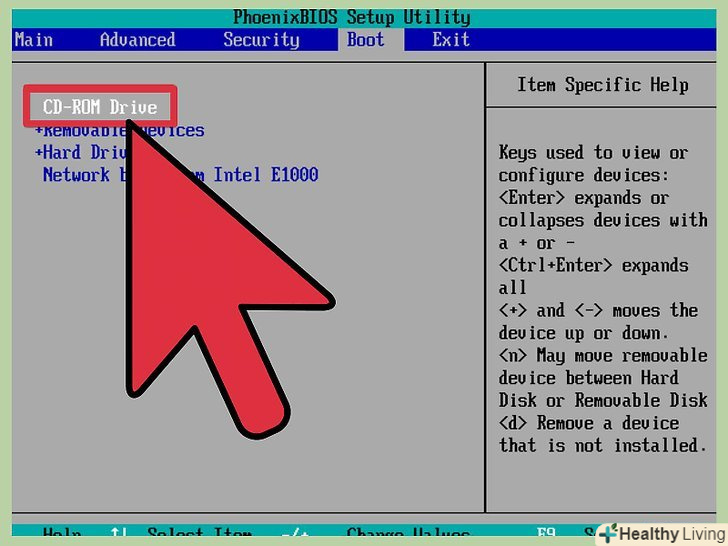Image resolution: width=728 pixels, height=546 pixels.
Task: Click help line 'Disk or Removable Disk'
Action: point(603,400)
